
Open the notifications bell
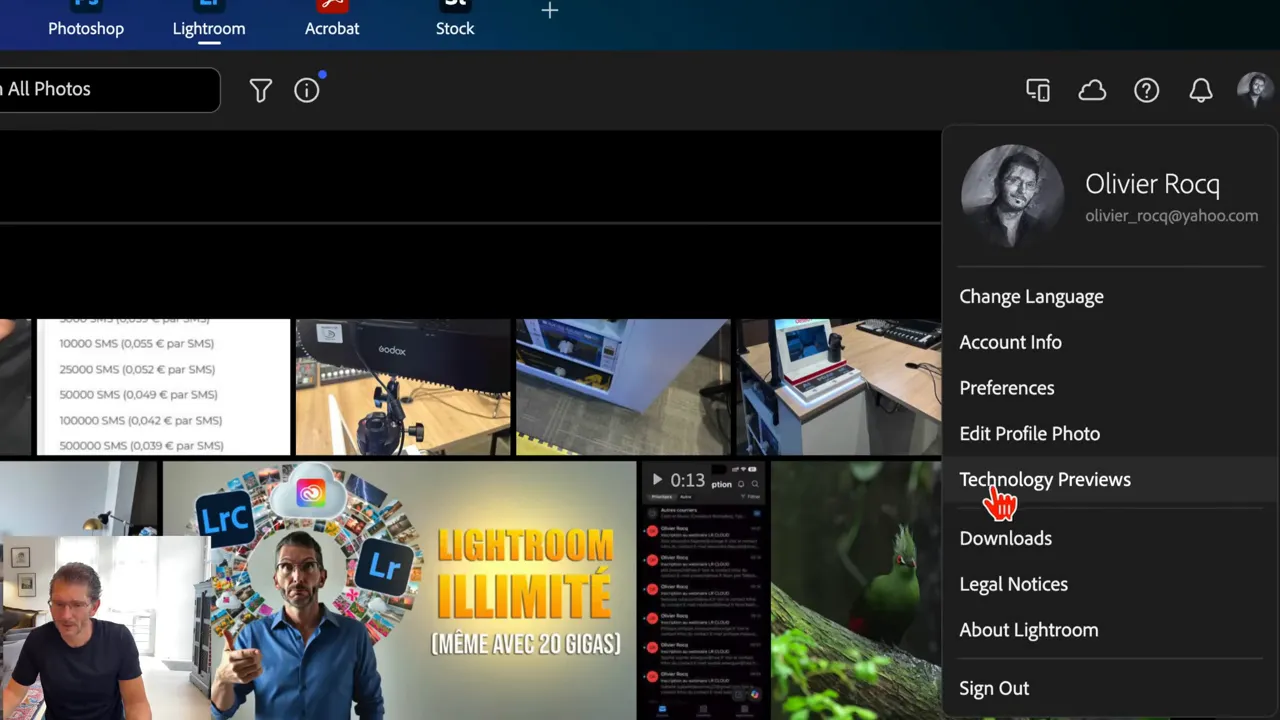[1201, 90]
